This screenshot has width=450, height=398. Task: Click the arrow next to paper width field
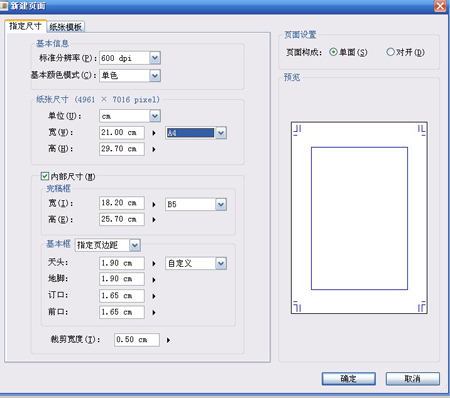[x=154, y=133]
